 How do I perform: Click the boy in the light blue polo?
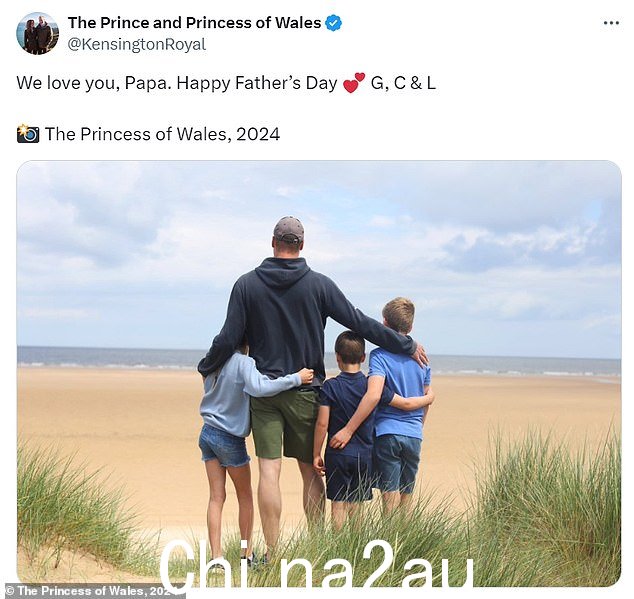399,396
